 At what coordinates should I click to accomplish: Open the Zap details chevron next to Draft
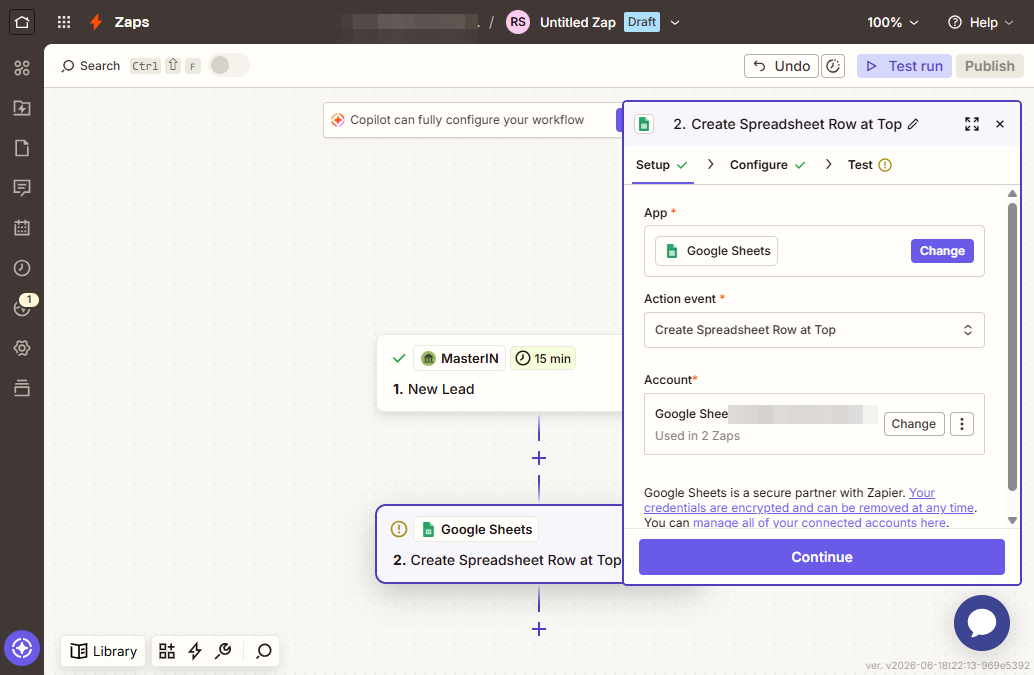pos(675,22)
